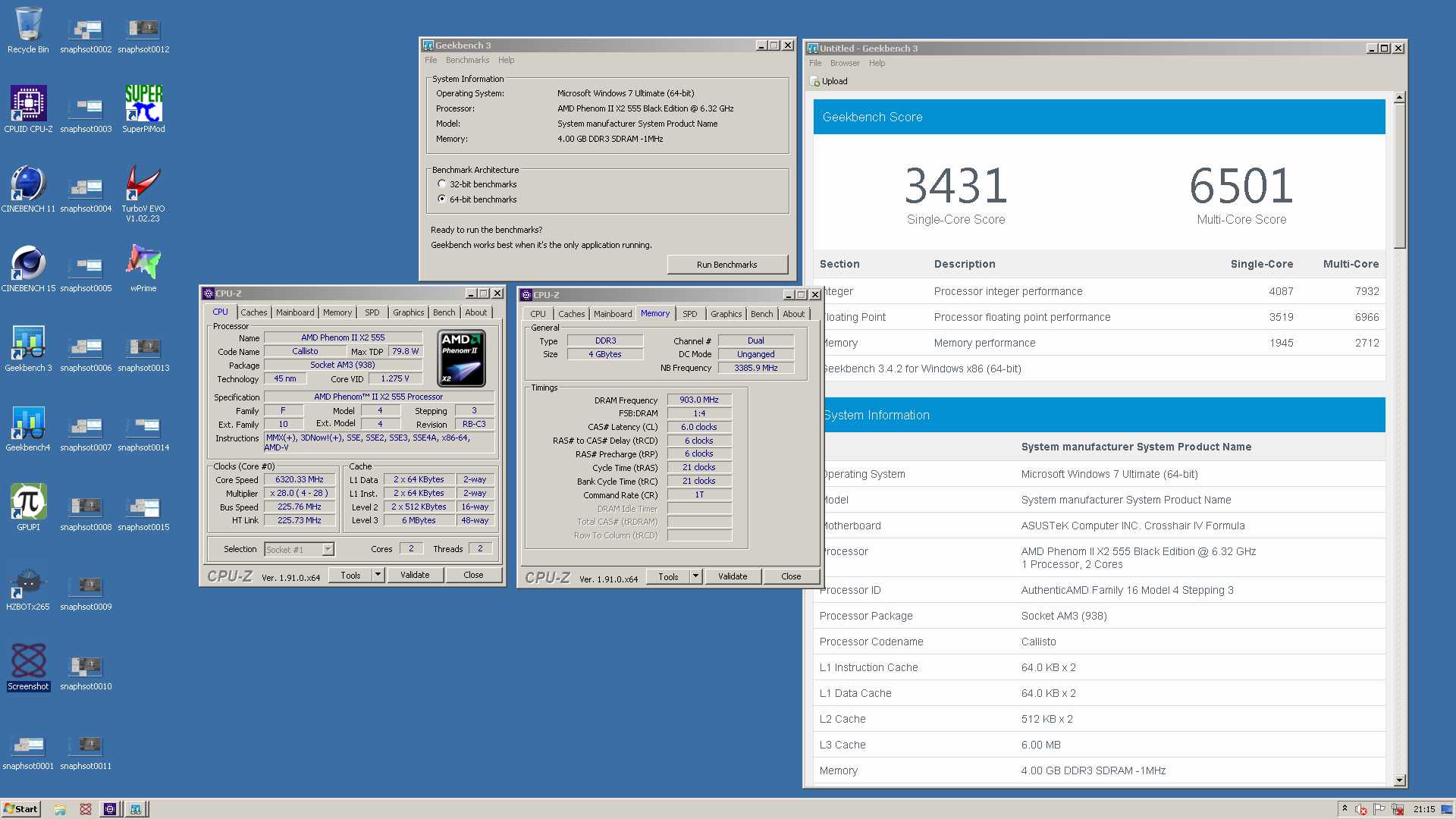This screenshot has width=1456, height=819.
Task: Launch the HZBOTx265 desktop shortcut
Action: 28,588
